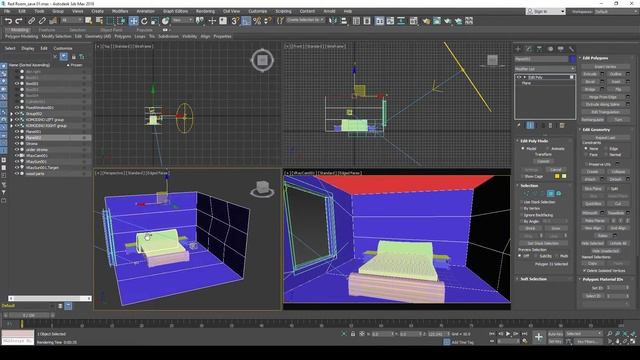640x360 pixels.
Task: Select Polygon sub-object level icon
Action: click(551, 193)
